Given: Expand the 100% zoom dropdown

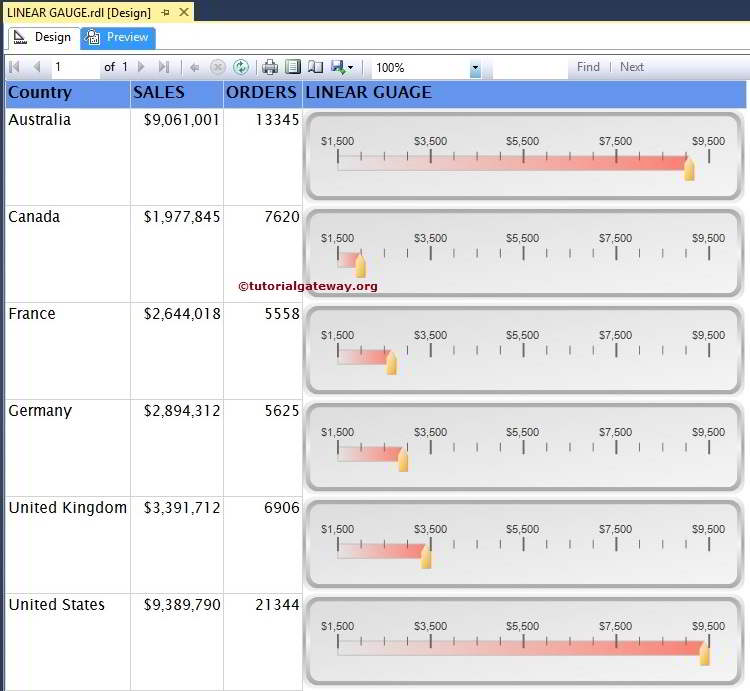Looking at the screenshot, I should pyautogui.click(x=475, y=68).
